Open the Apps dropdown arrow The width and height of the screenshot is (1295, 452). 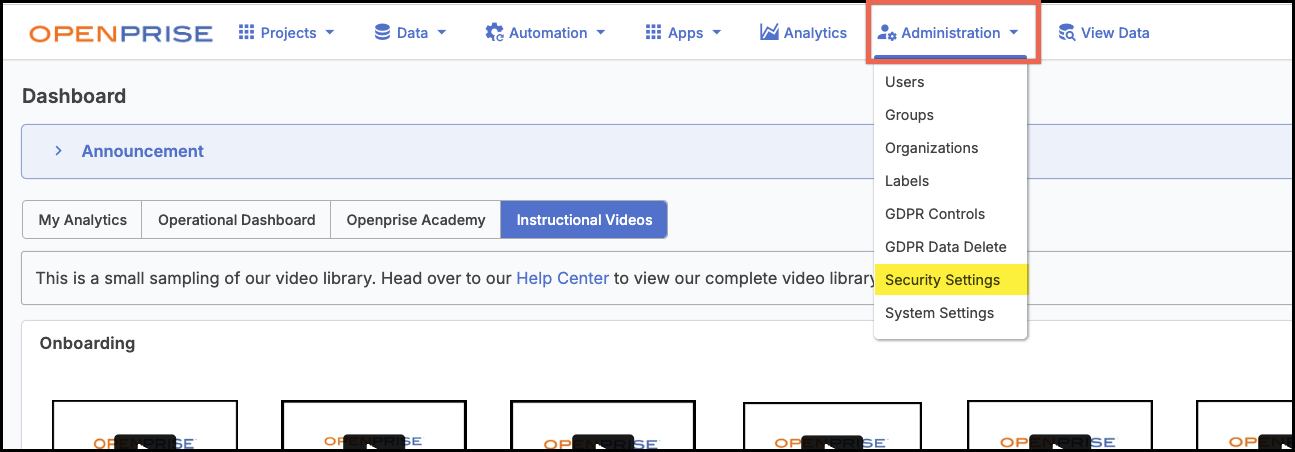(716, 33)
